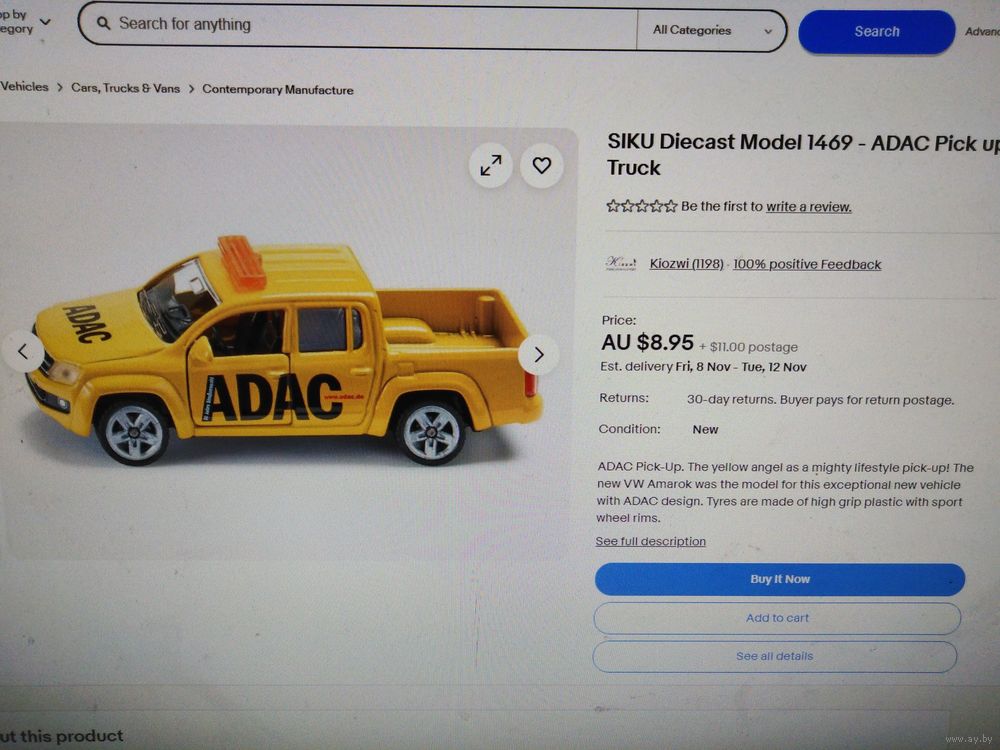Open the All Categories dropdown
This screenshot has height=750, width=1000.
[712, 30]
